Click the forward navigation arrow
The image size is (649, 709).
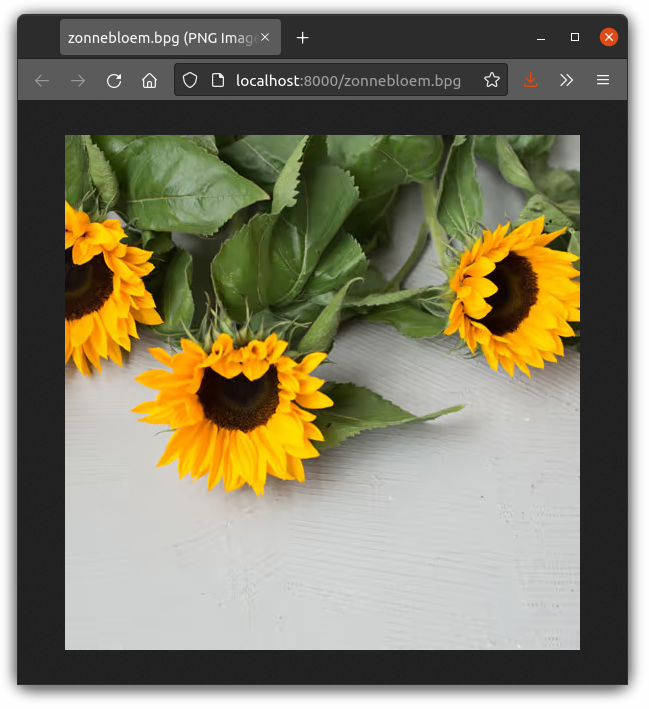(78, 80)
